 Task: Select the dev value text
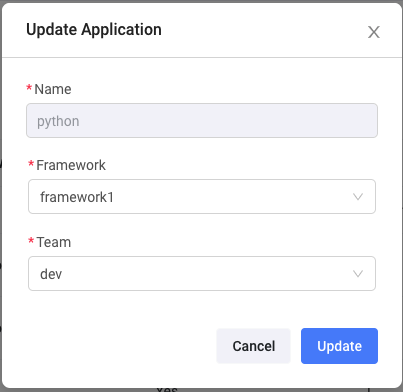click(51, 274)
